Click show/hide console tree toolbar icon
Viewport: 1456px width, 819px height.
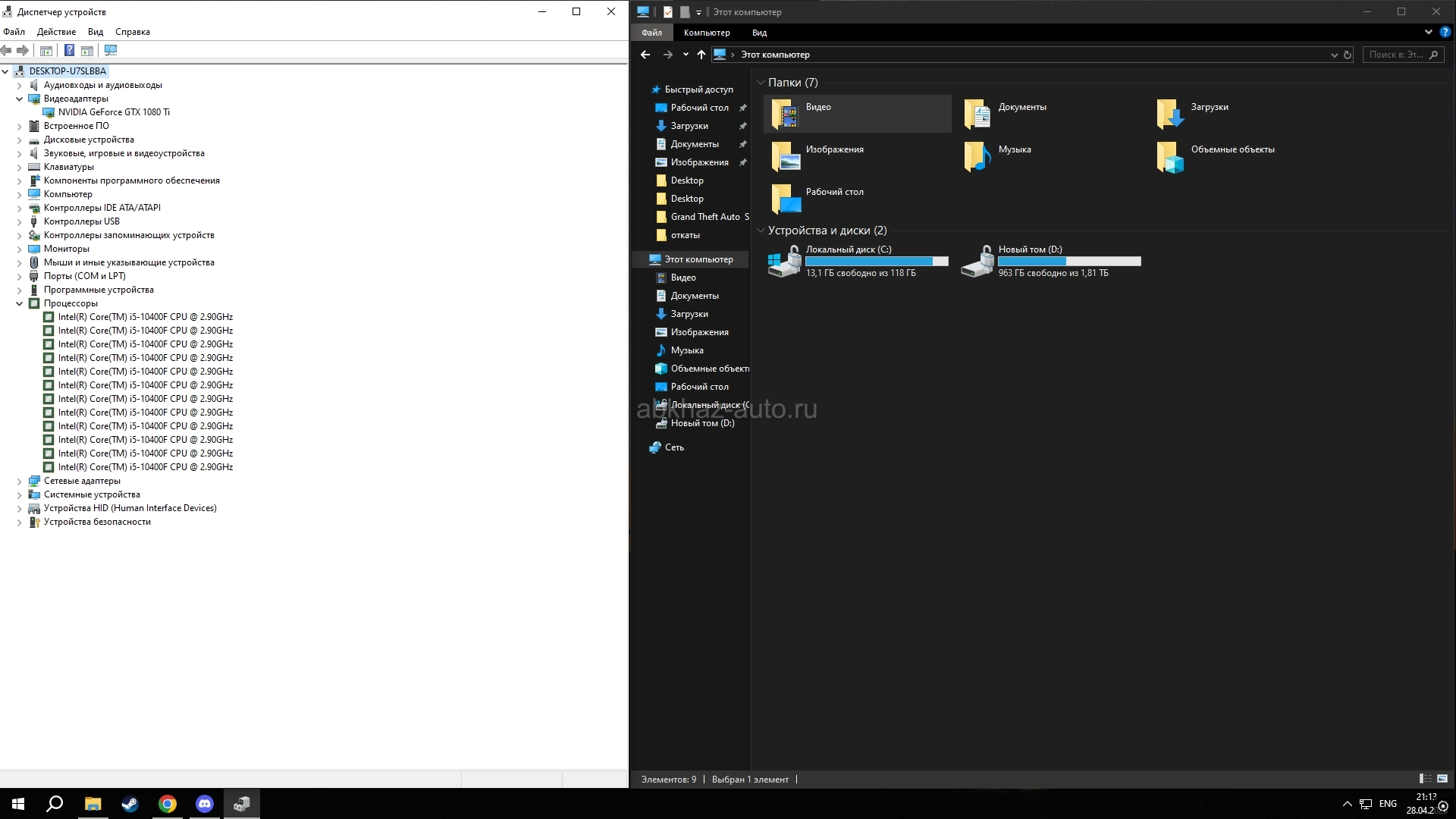pos(46,51)
